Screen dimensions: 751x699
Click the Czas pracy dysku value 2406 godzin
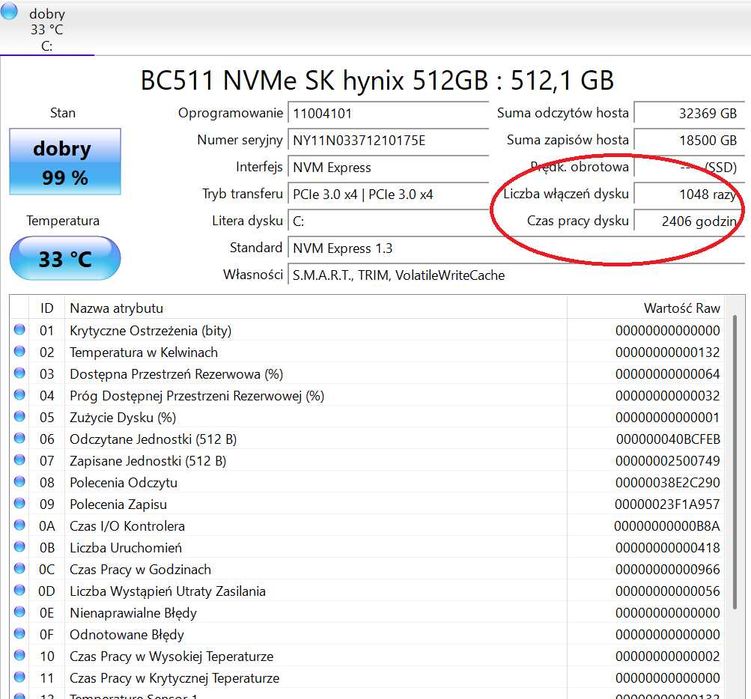[x=689, y=221]
